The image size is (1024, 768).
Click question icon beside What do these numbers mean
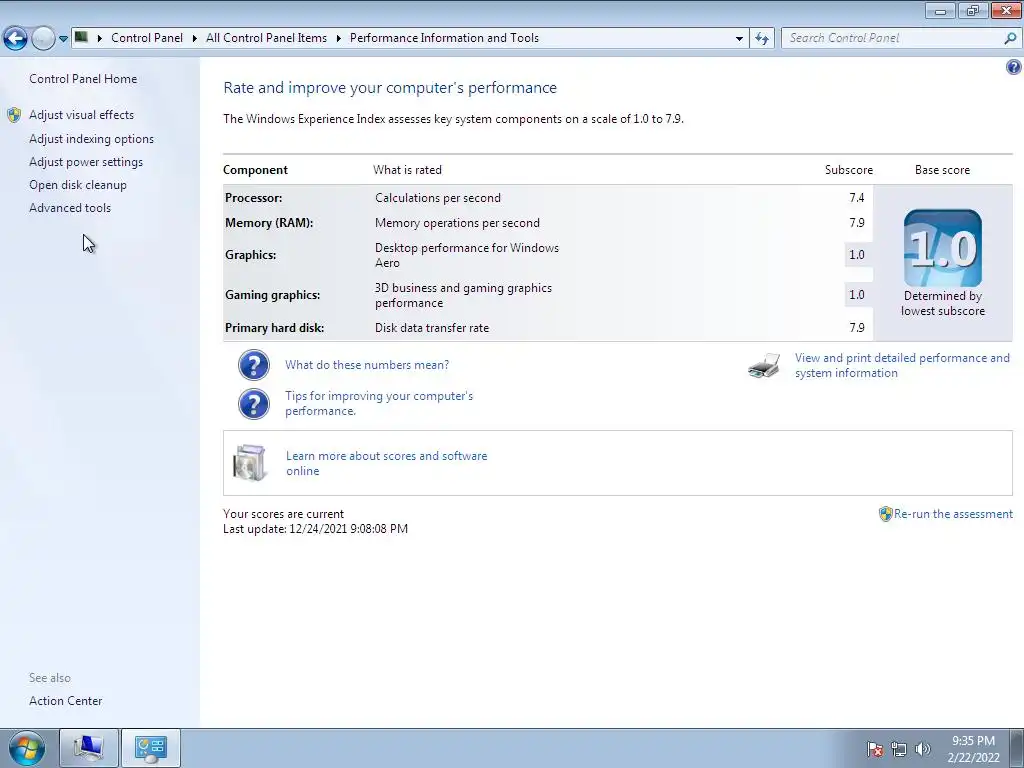click(253, 365)
